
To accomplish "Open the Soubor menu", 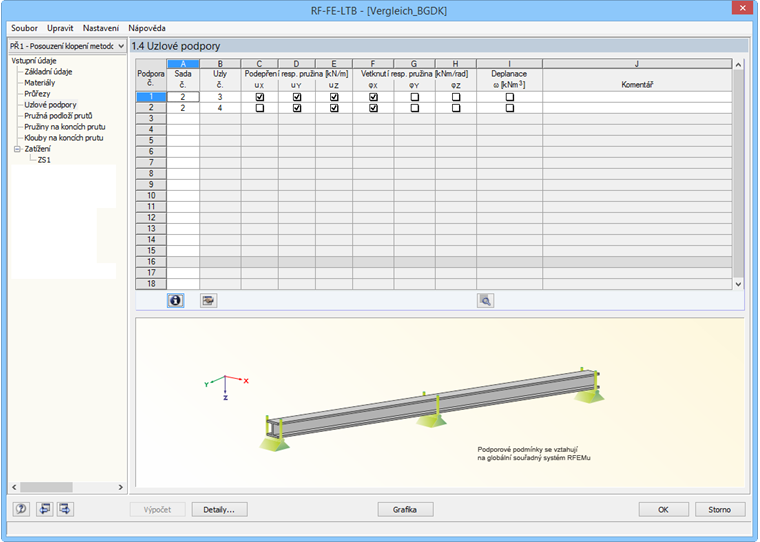I will point(24,28).
